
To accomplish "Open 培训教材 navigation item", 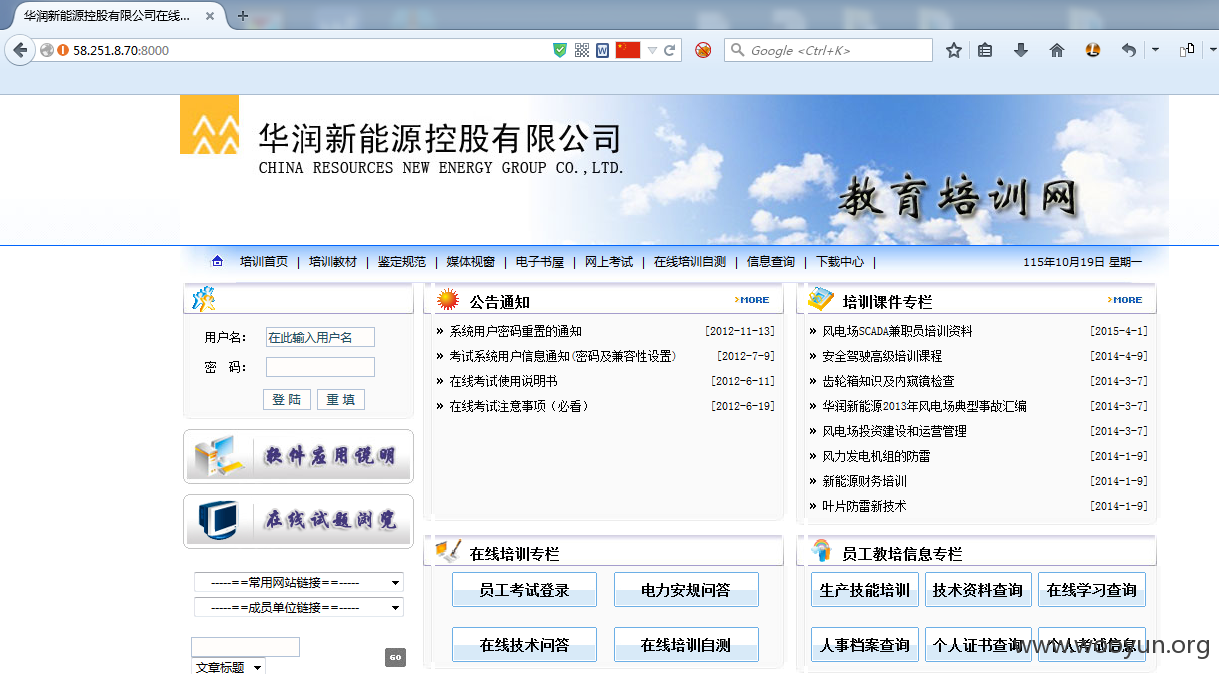I will pyautogui.click(x=333, y=262).
